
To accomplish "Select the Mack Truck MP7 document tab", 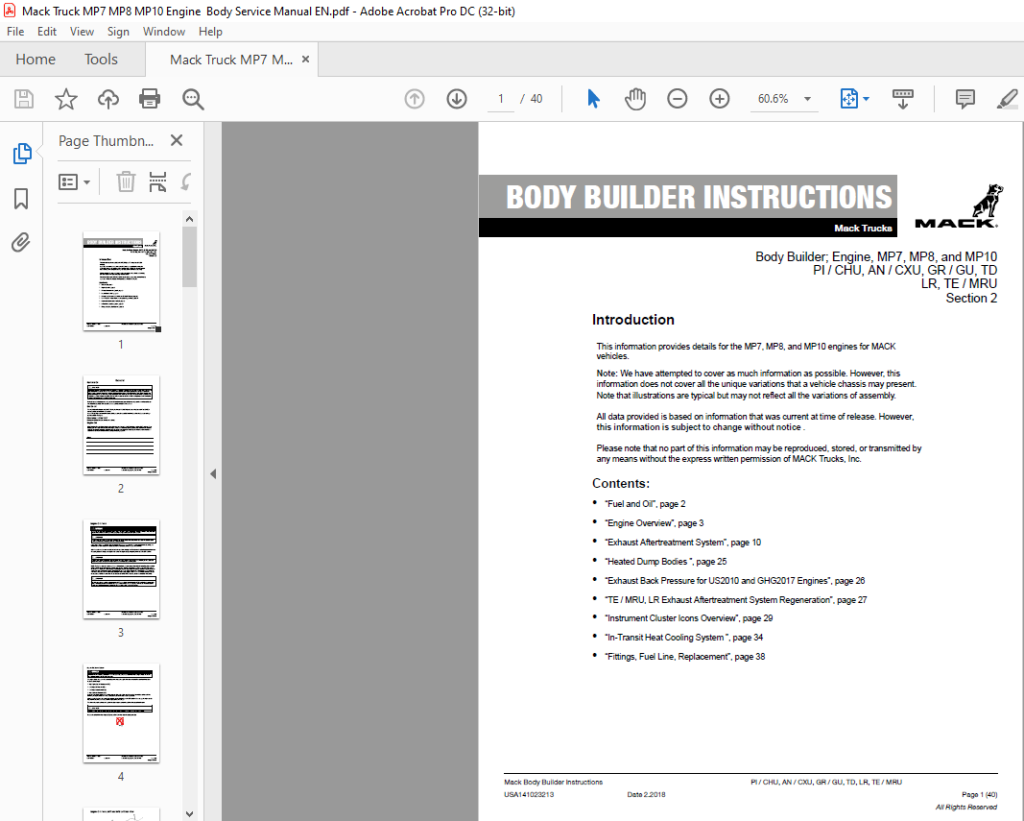I will 231,59.
